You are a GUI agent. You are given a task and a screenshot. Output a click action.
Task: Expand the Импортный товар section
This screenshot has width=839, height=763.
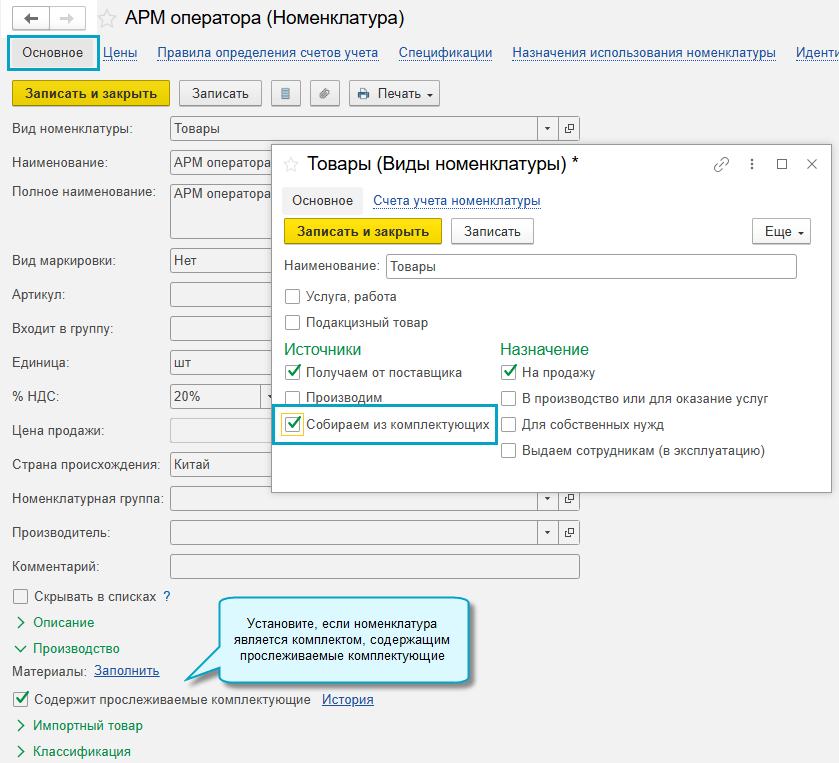(x=87, y=725)
